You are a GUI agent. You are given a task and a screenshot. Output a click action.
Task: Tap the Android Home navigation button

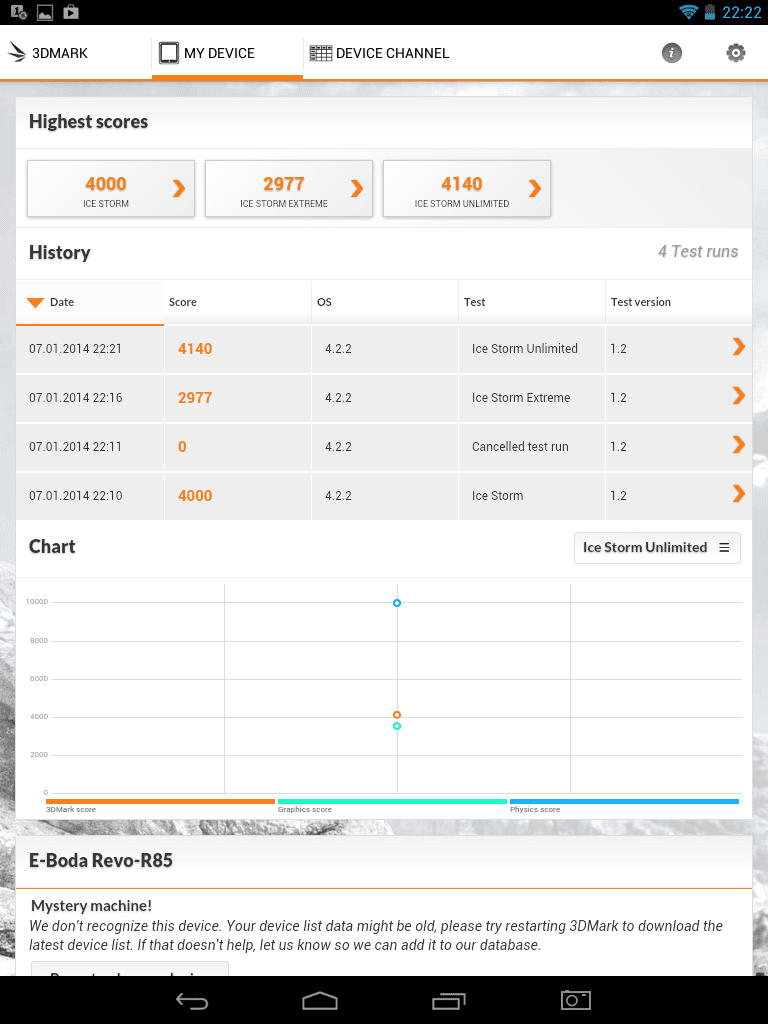[320, 1000]
